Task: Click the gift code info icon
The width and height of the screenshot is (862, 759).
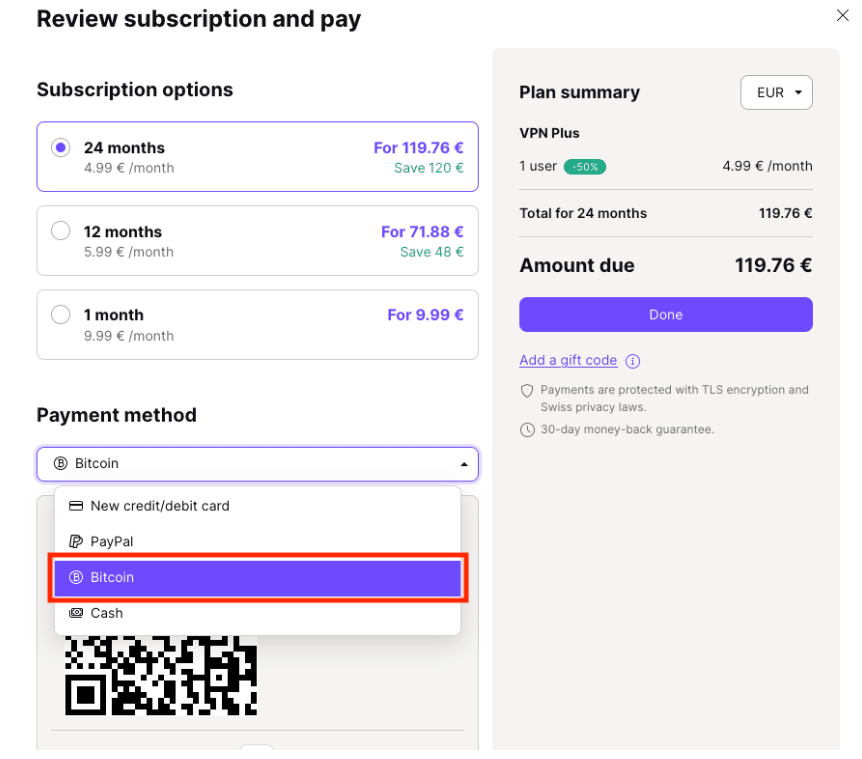Action: (633, 361)
